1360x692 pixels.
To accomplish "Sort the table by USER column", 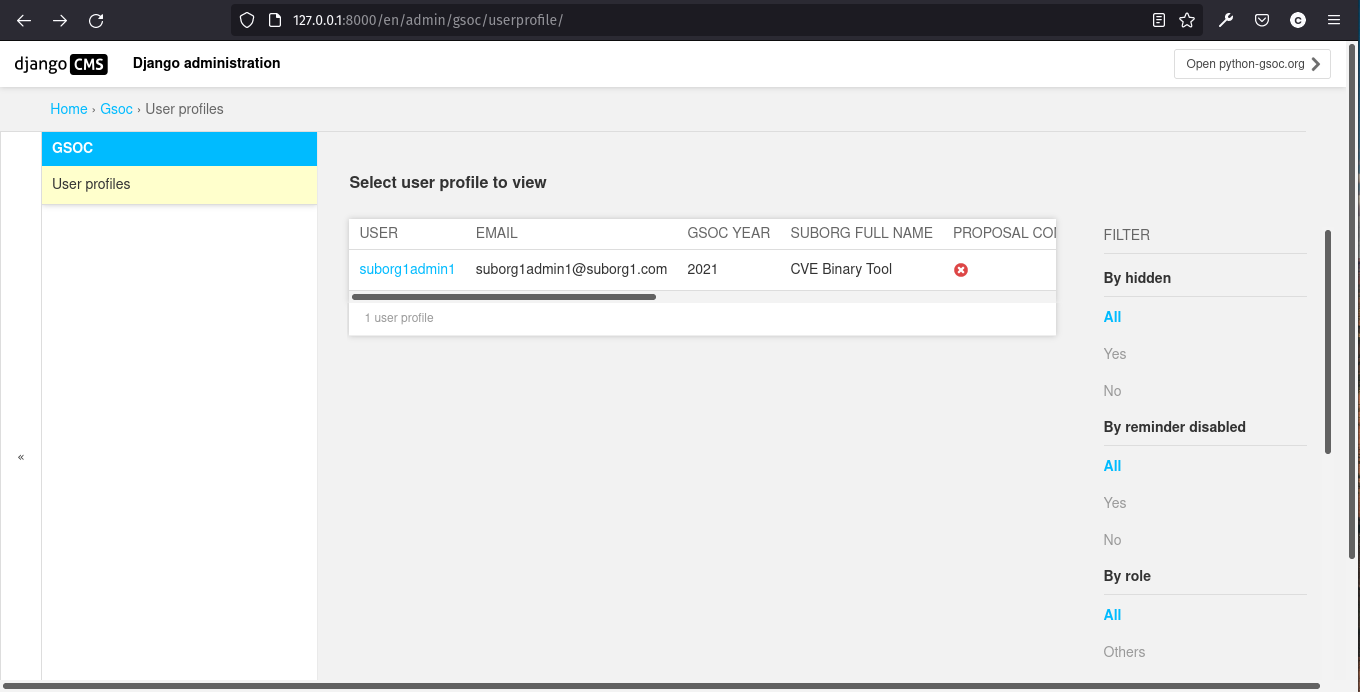I will pos(378,232).
